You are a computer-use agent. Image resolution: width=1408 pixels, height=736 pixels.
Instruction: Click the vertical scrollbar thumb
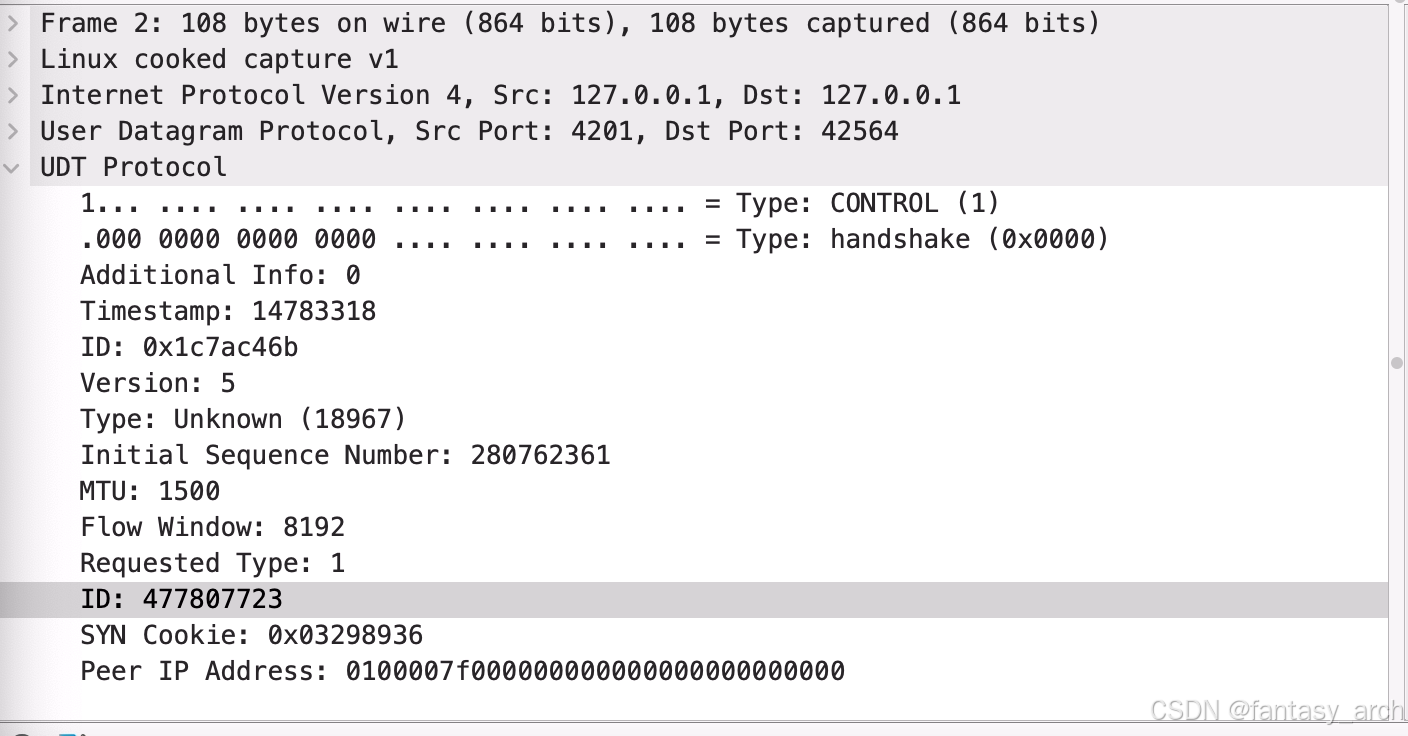click(1397, 362)
